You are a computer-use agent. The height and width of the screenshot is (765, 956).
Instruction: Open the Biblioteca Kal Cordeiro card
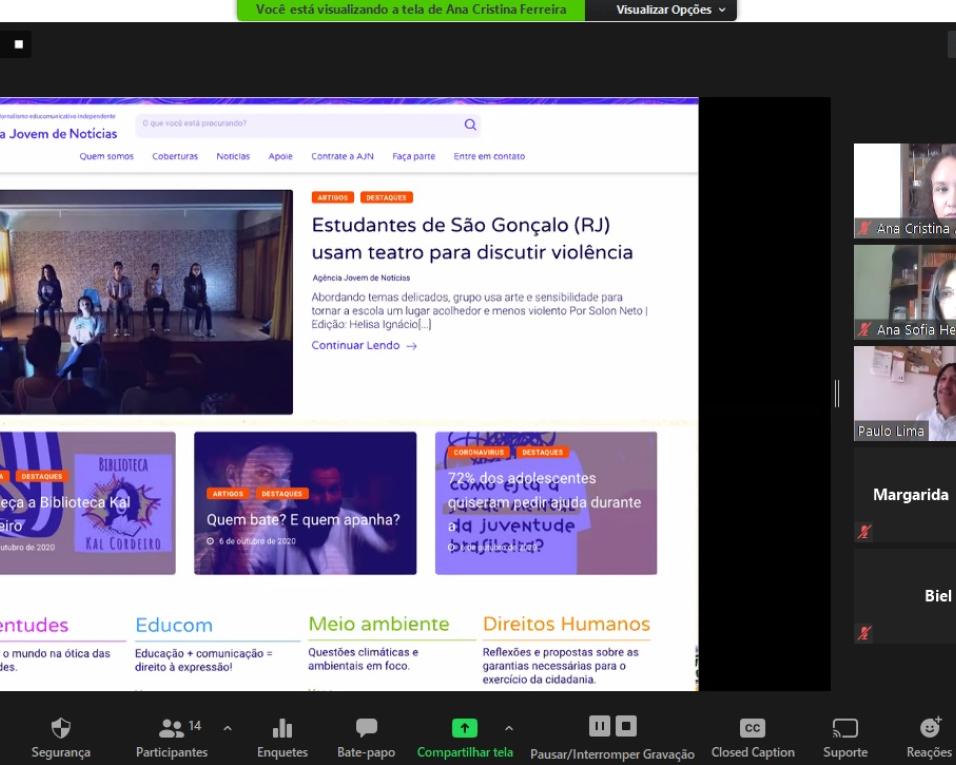tap(87, 503)
